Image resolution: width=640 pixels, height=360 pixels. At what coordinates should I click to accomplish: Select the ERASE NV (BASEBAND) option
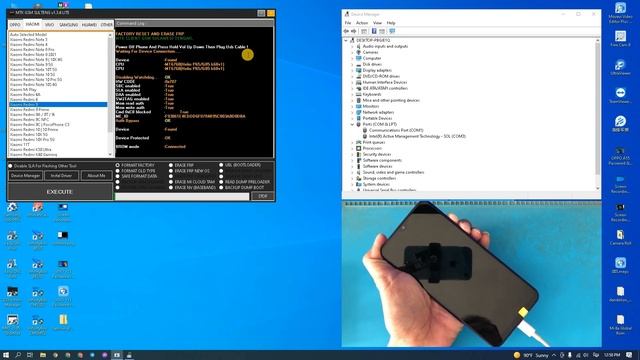tap(171, 188)
